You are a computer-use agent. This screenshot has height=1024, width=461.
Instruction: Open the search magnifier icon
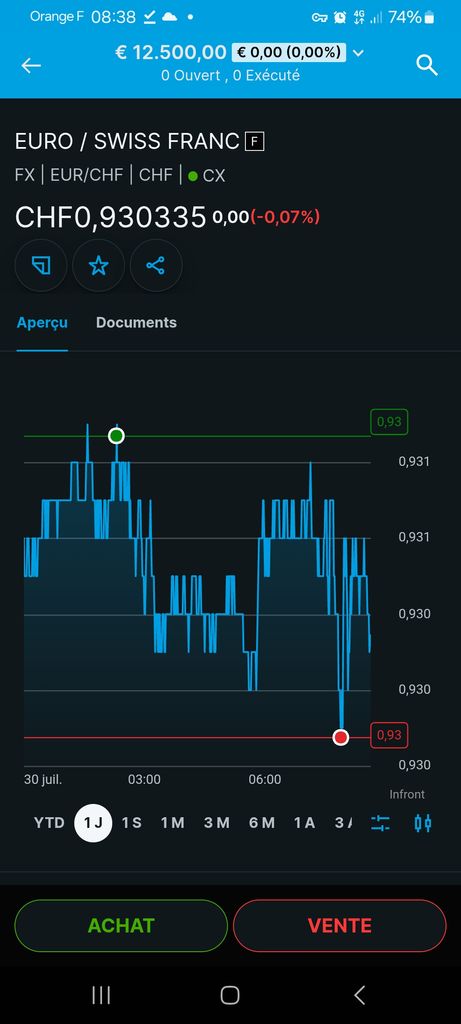click(426, 65)
